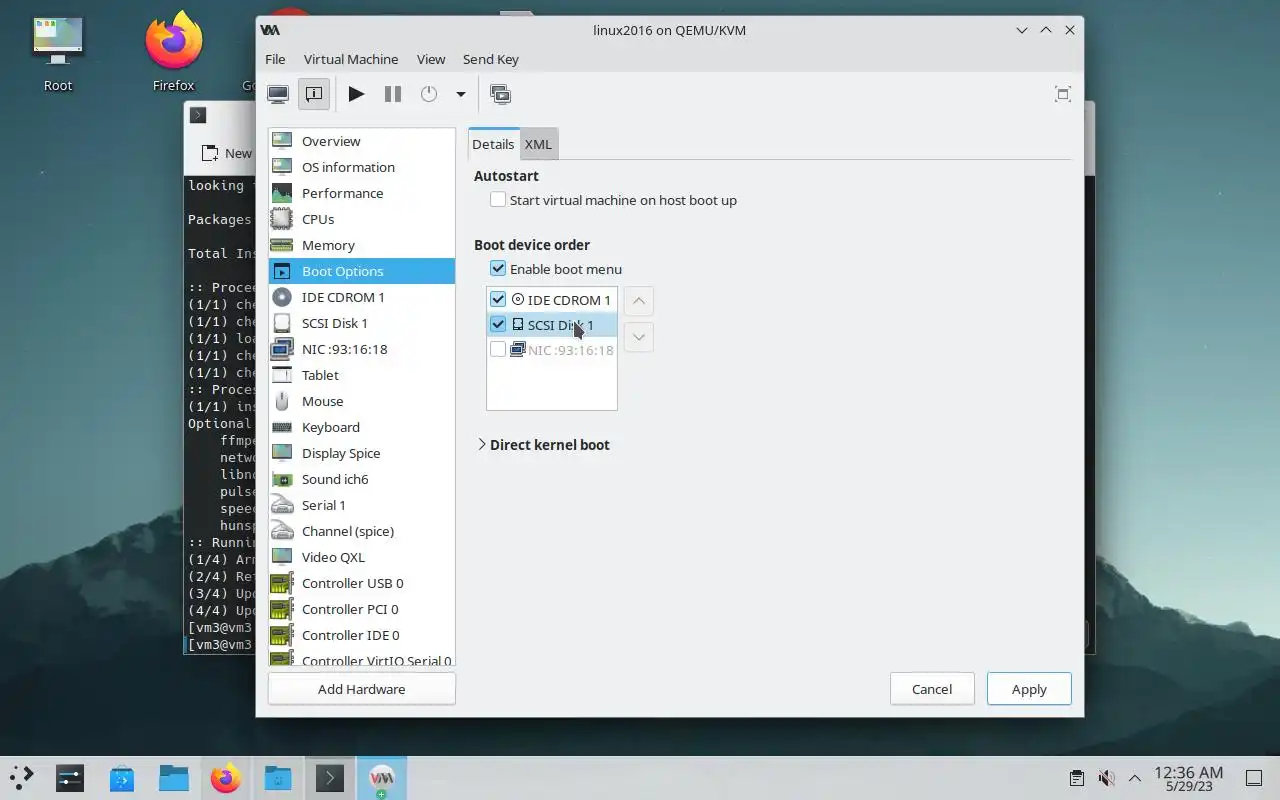Select CPUs hardware entry
This screenshot has width=1280, height=800.
[x=361, y=219]
